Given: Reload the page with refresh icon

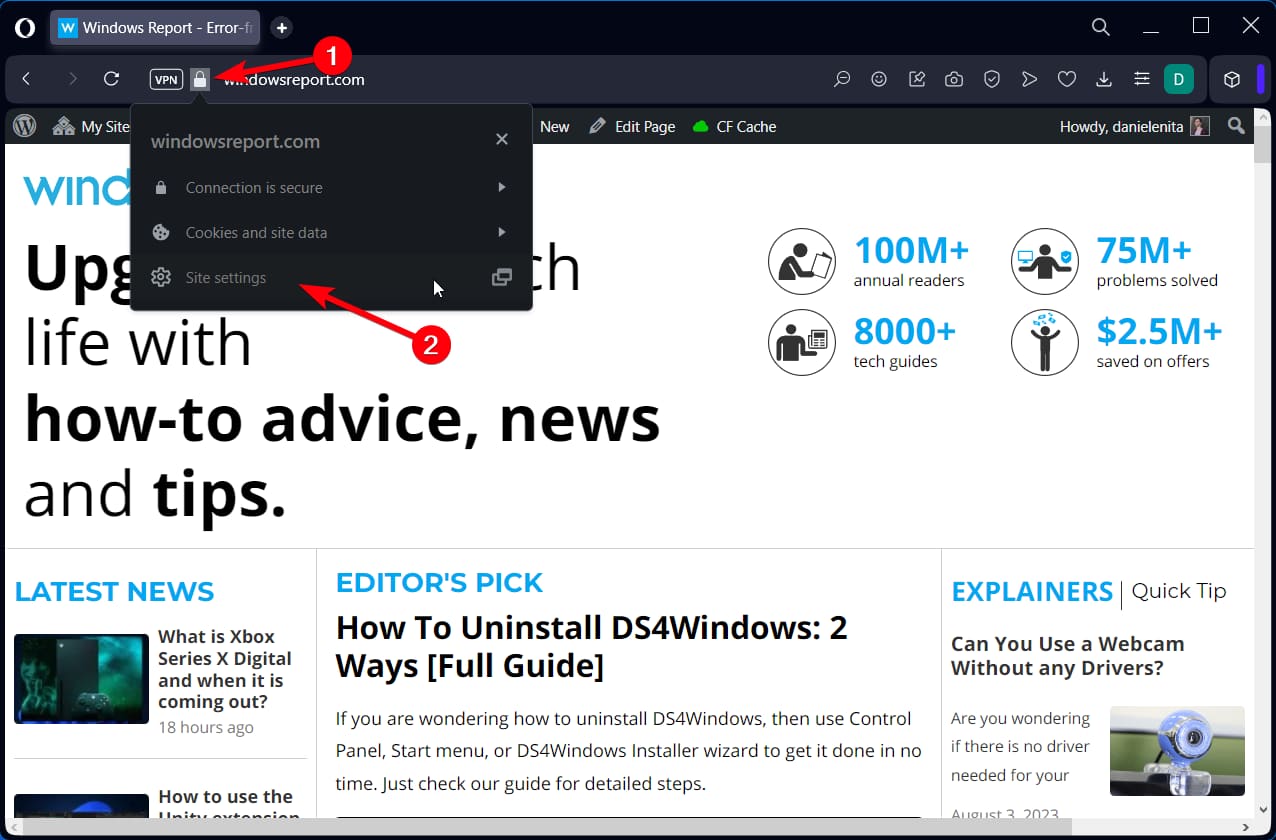Looking at the screenshot, I should point(112,79).
